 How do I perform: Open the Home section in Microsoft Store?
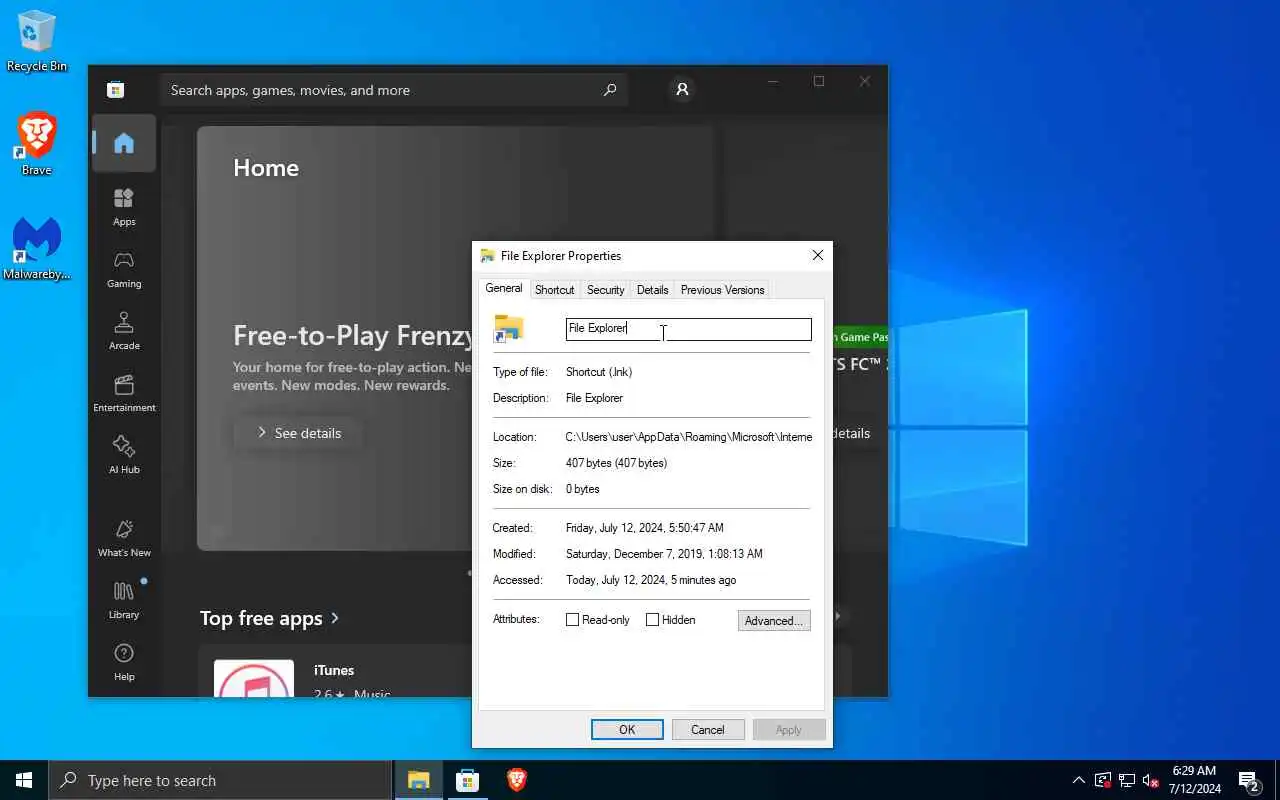pyautogui.click(x=124, y=143)
